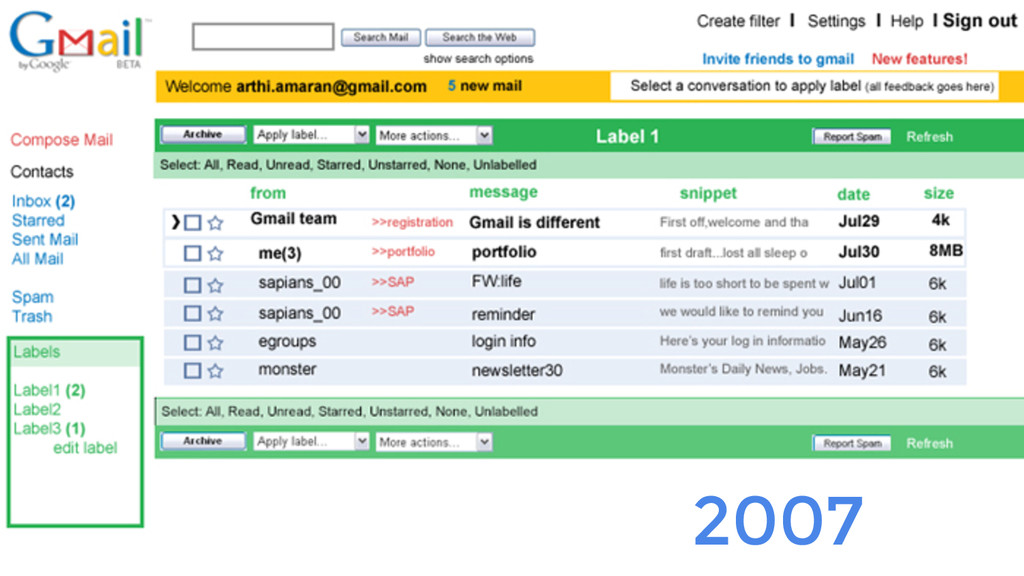Viewport: 1024px width, 576px height.
Task: Click the >>portfolio label tag
Action: coord(403,252)
